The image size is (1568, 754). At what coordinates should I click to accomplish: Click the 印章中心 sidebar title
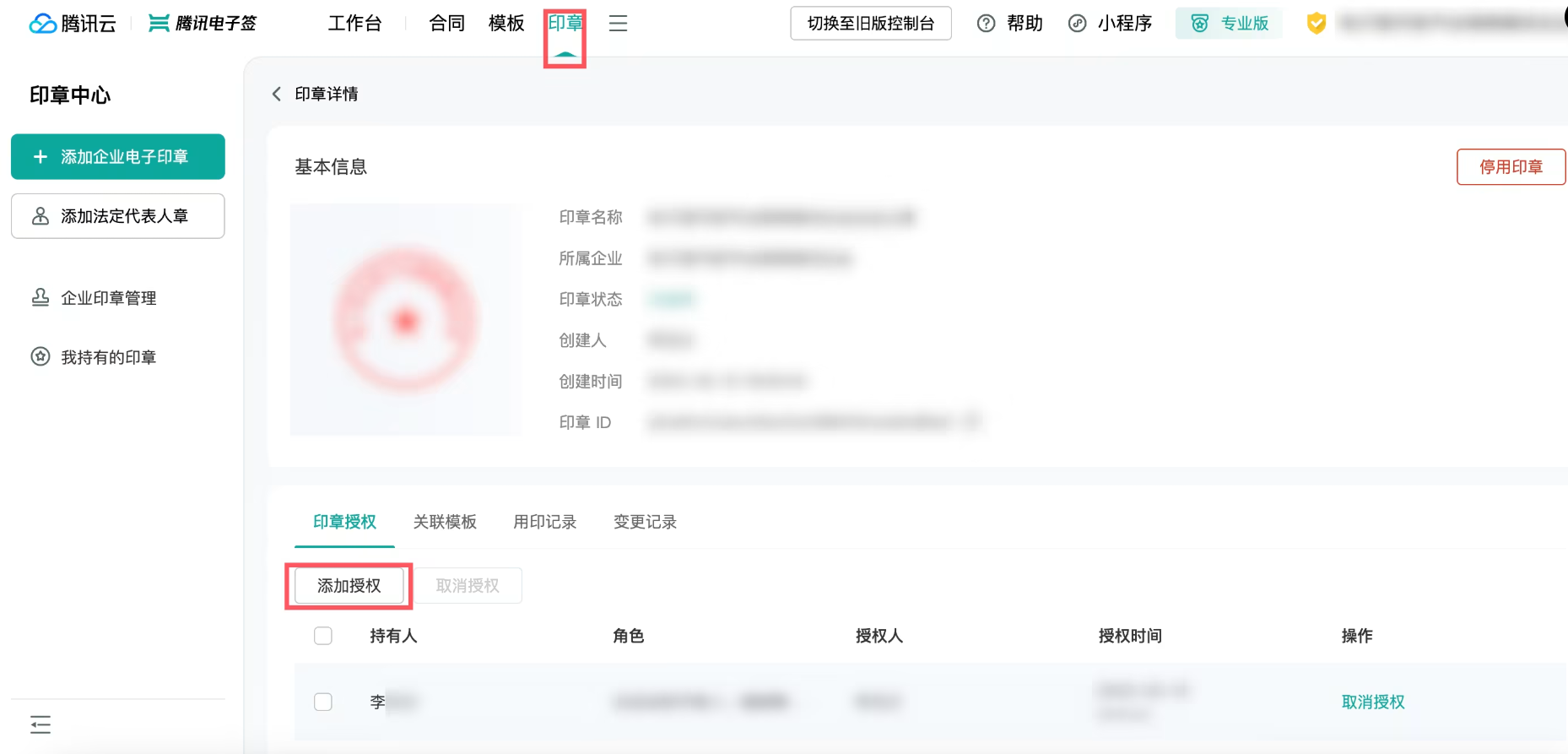70,95
